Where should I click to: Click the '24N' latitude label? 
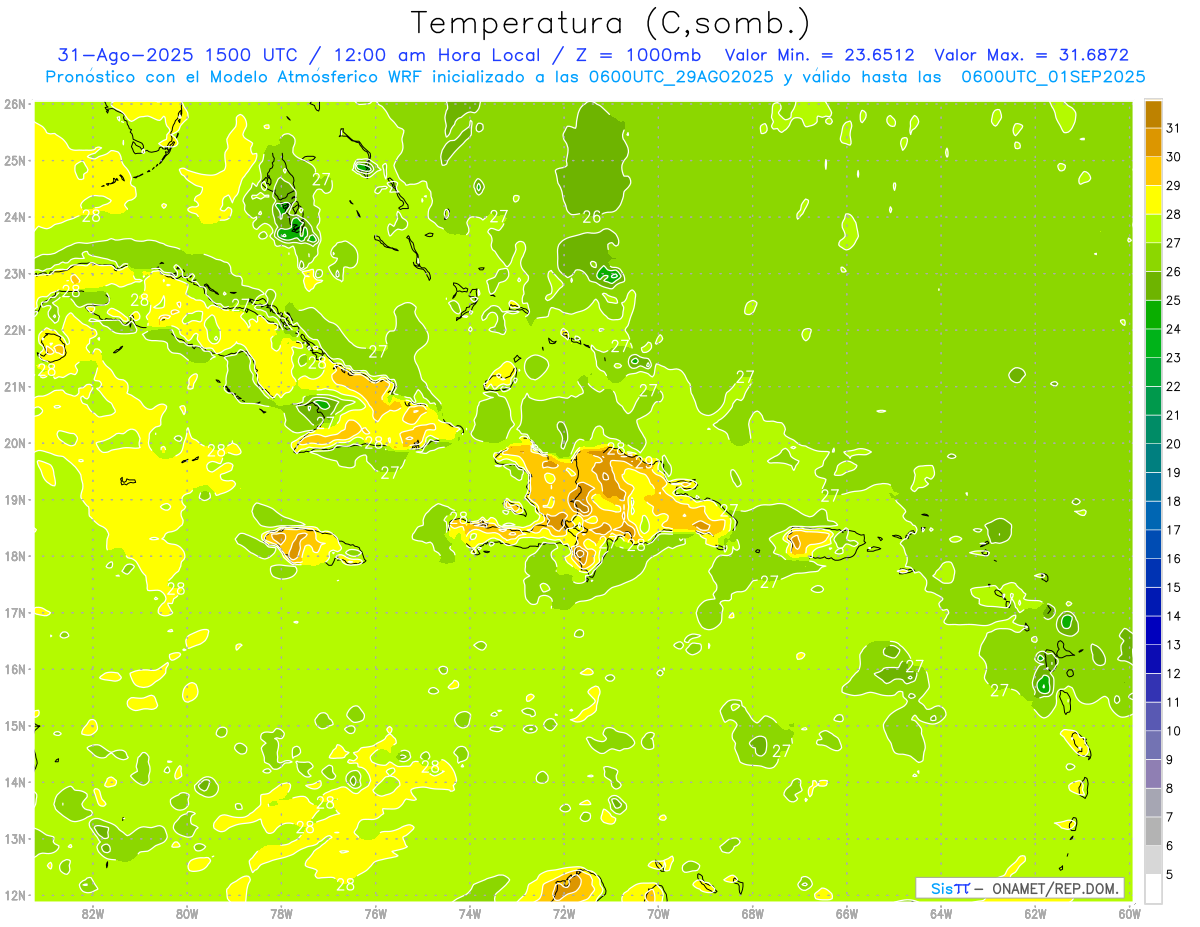tap(15, 217)
